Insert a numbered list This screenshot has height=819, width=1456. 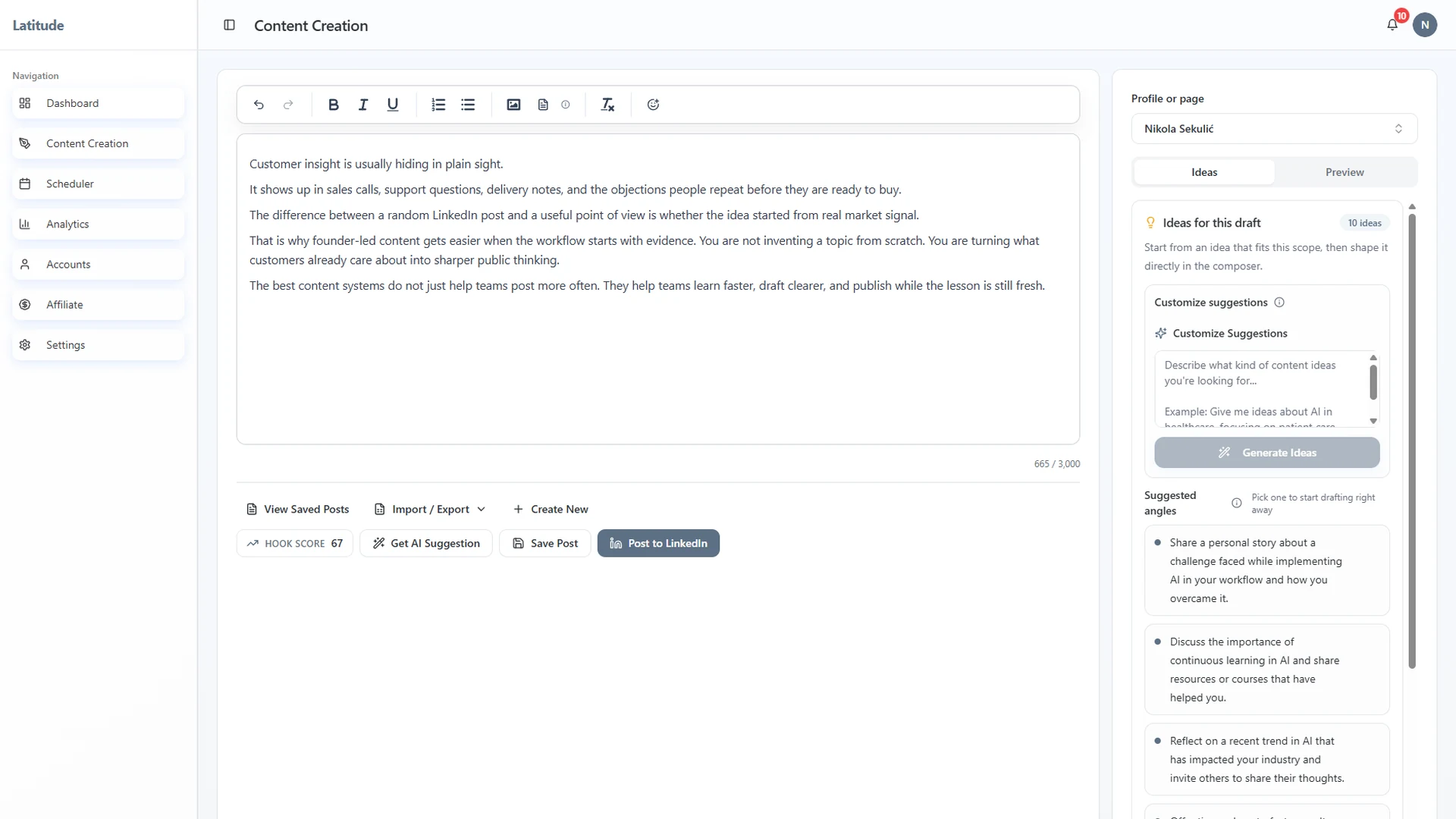[x=438, y=105]
